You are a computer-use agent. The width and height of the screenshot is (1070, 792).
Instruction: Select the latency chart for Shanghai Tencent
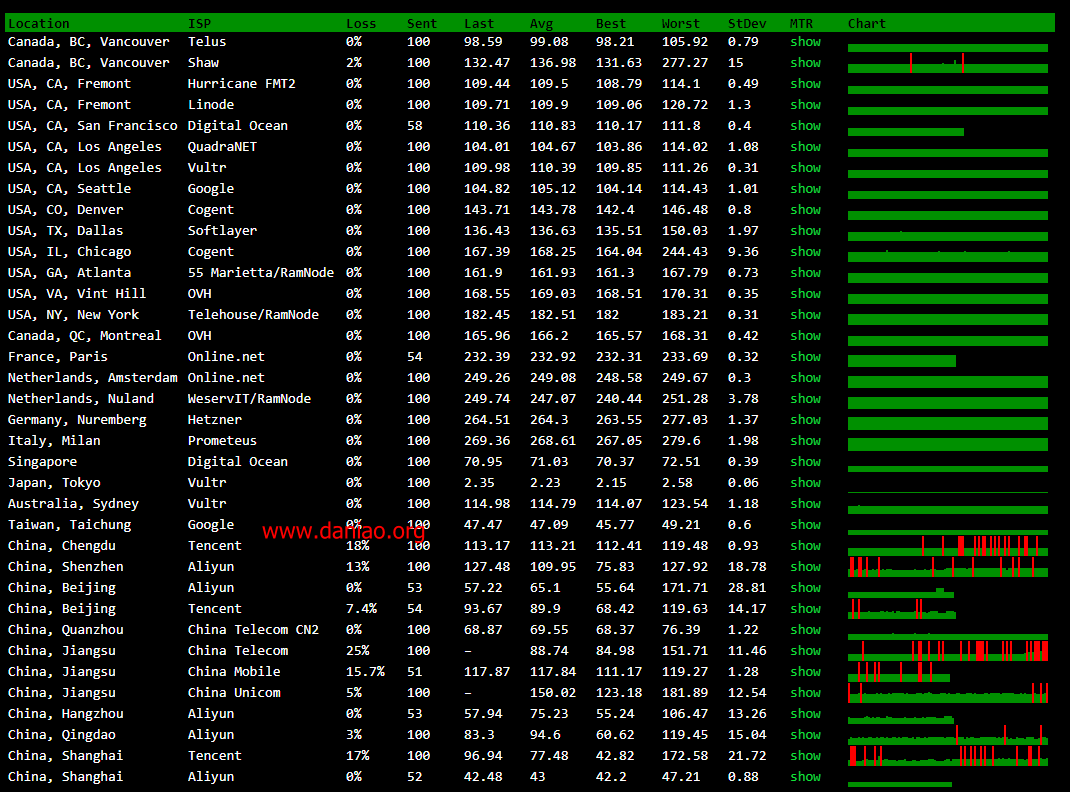coord(948,756)
